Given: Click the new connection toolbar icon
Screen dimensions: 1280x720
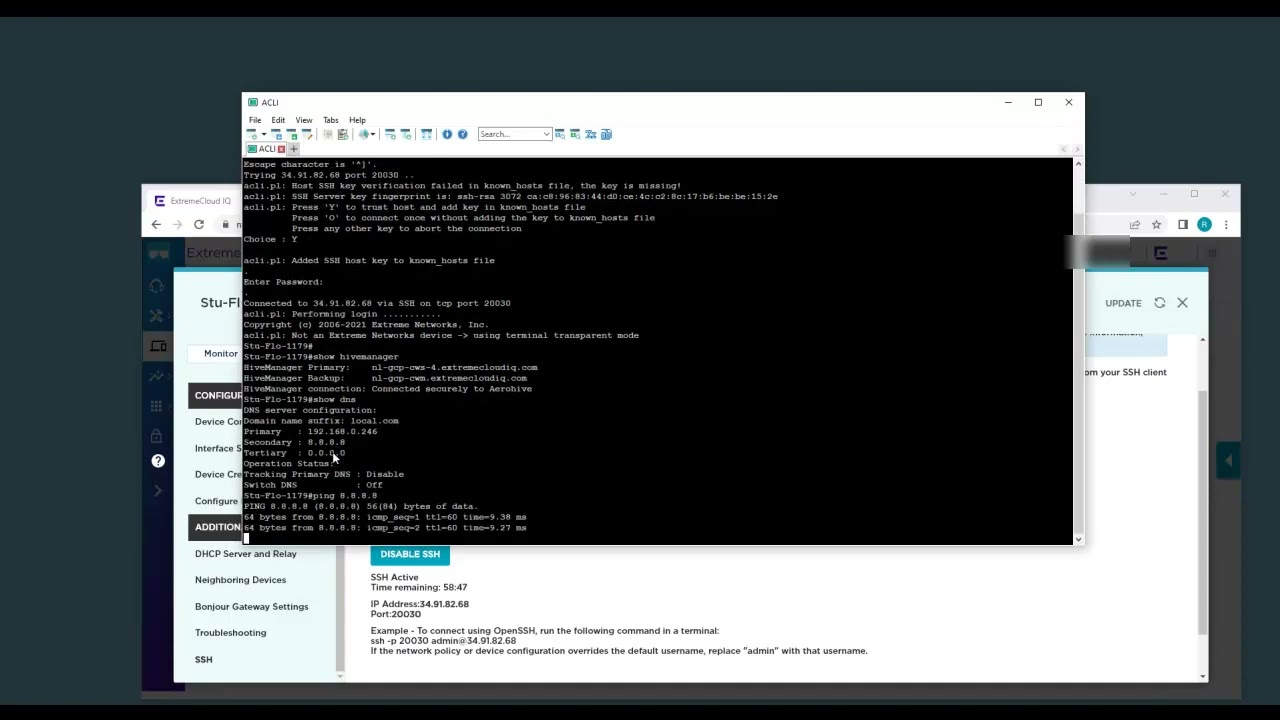Looking at the screenshot, I should (x=252, y=134).
